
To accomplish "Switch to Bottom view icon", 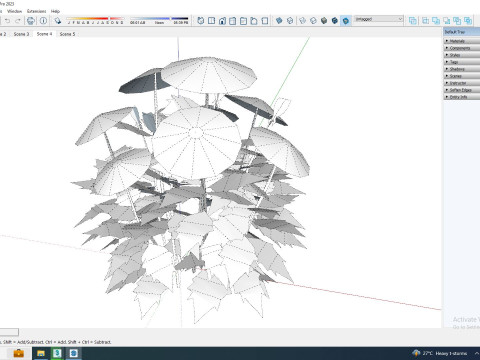I will (x=265, y=21).
